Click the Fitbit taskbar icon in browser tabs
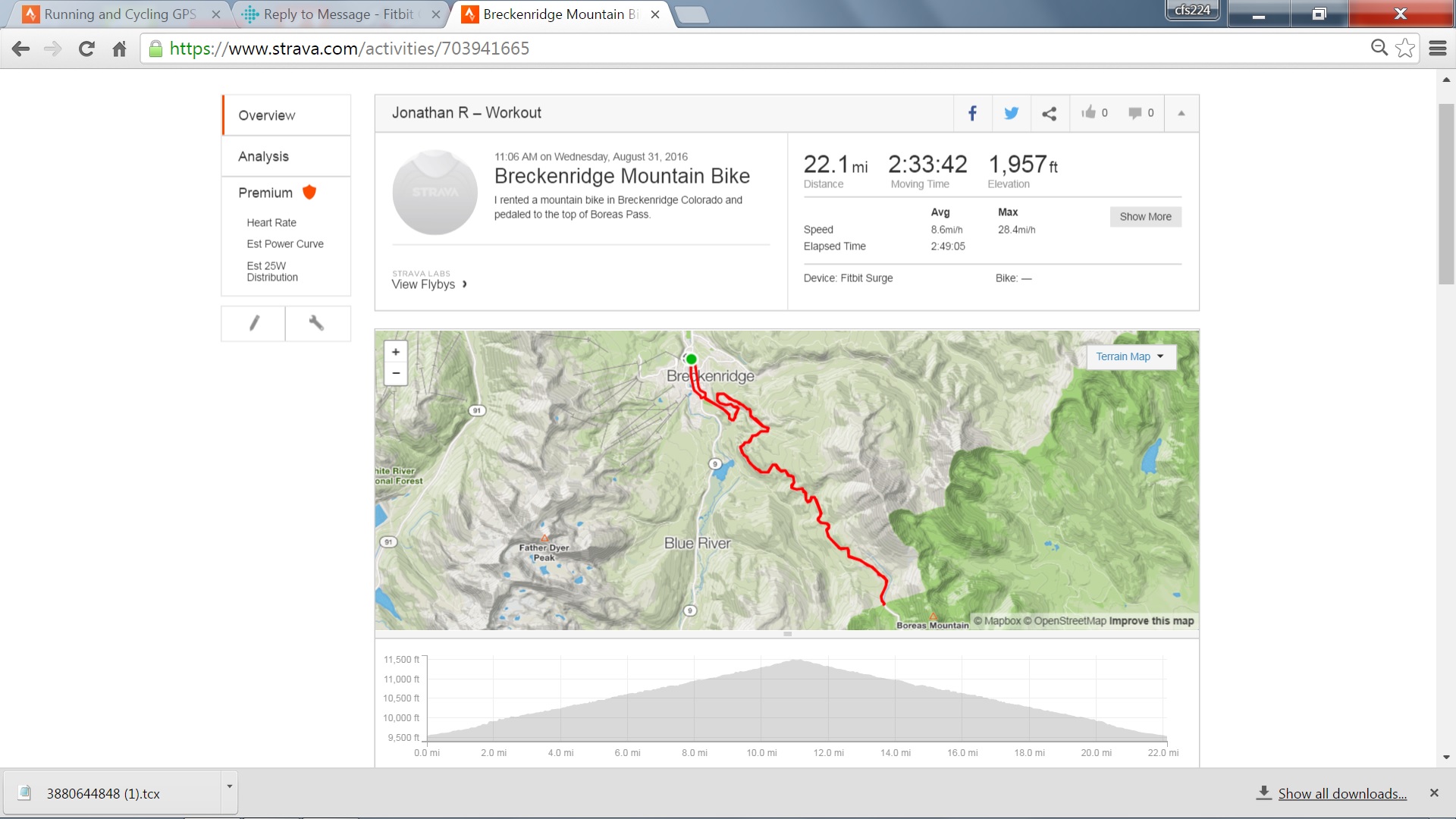Screen dimensions: 1456x819 click(x=250, y=14)
